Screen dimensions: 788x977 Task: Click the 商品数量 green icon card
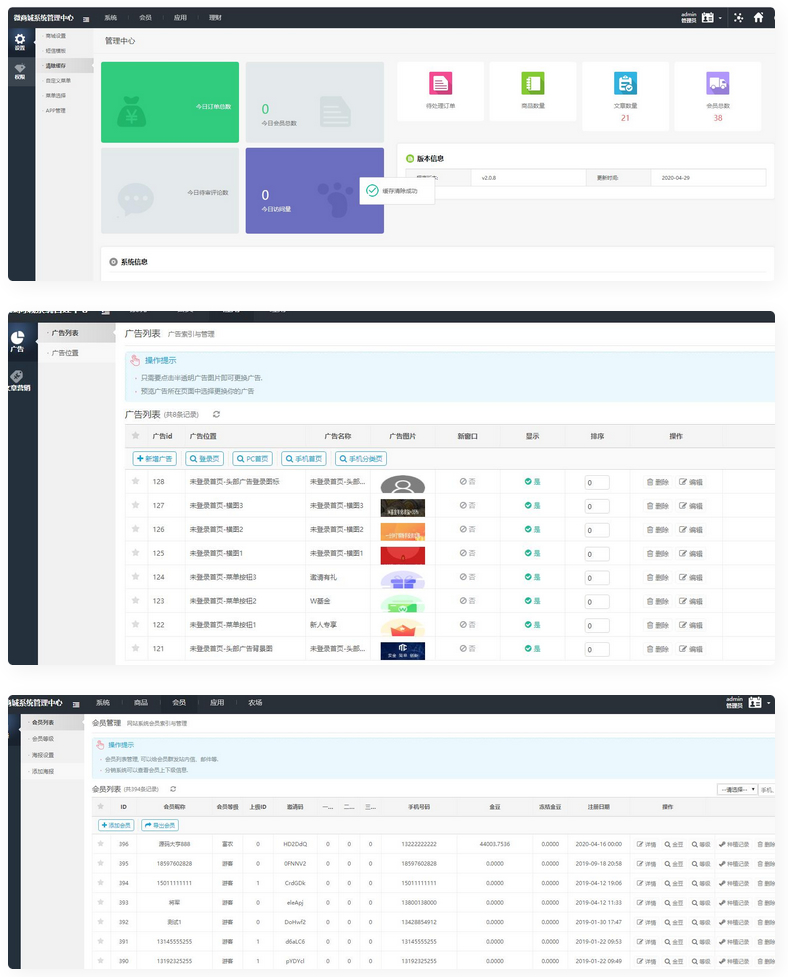pyautogui.click(x=532, y=83)
